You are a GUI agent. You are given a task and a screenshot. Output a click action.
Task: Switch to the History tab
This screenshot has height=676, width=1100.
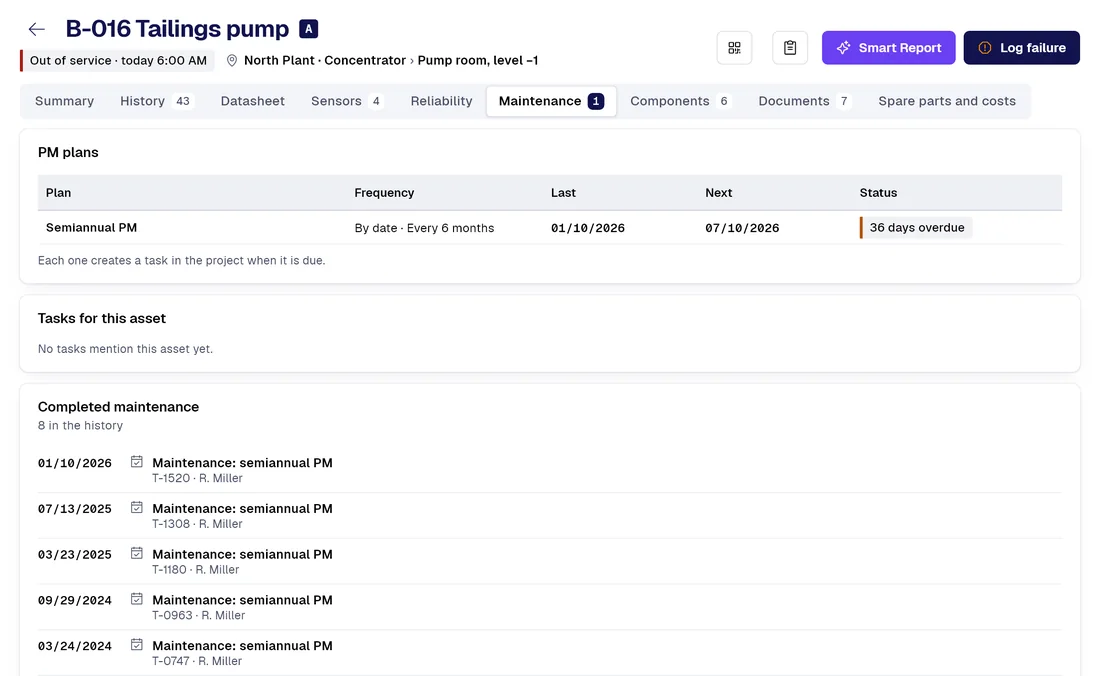tap(156, 101)
